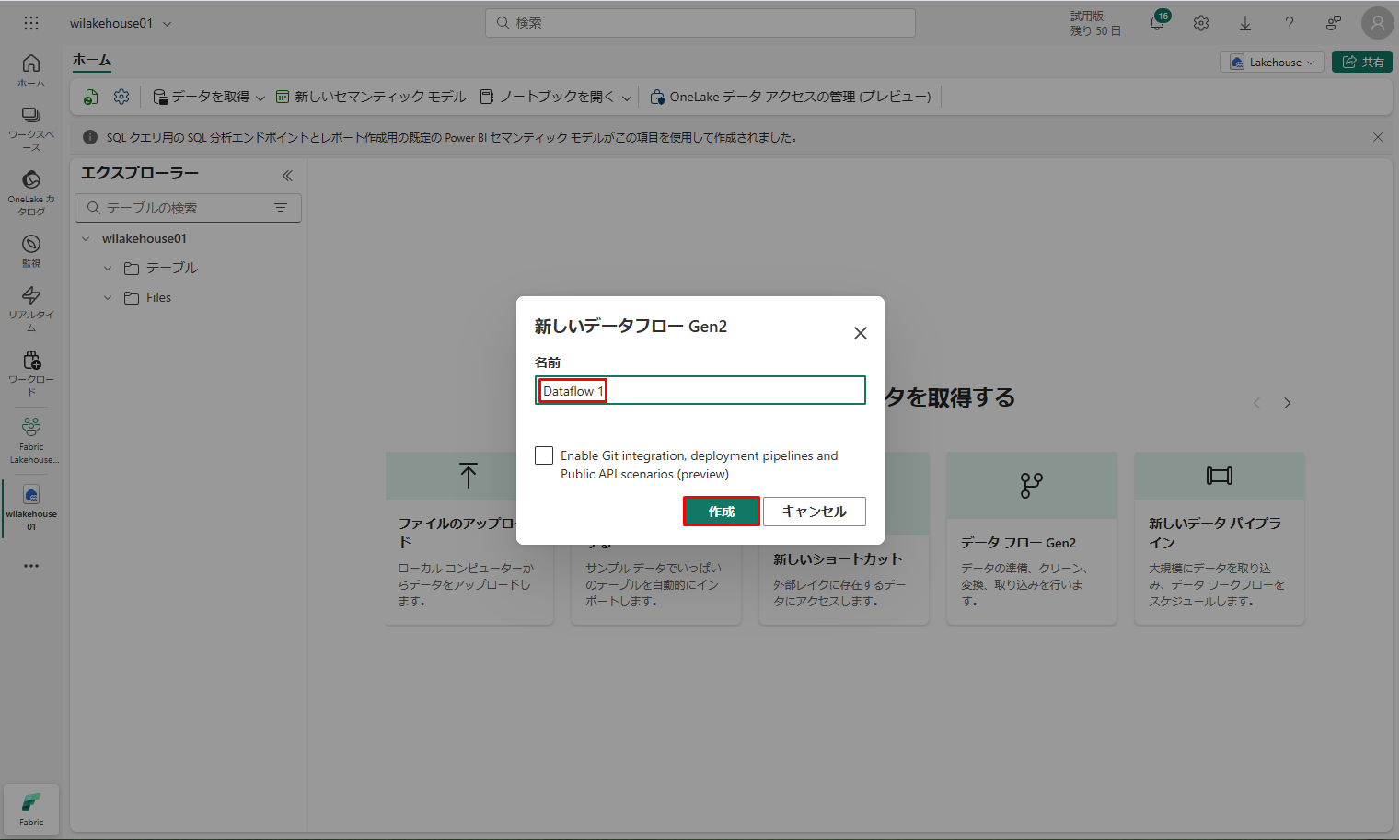1400x840 pixels.
Task: Open the app launcher grid icon
Action: coord(31,23)
